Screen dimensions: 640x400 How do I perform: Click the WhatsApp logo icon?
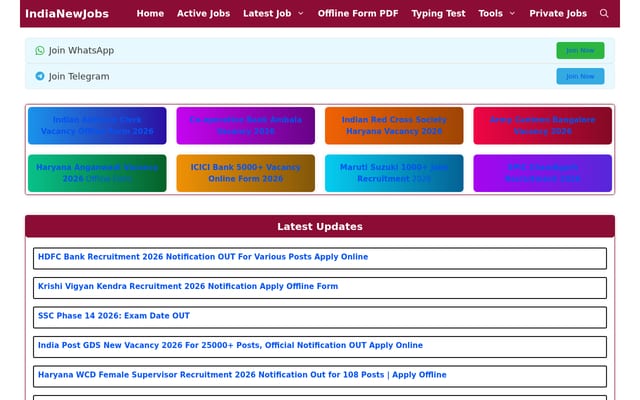coord(40,50)
